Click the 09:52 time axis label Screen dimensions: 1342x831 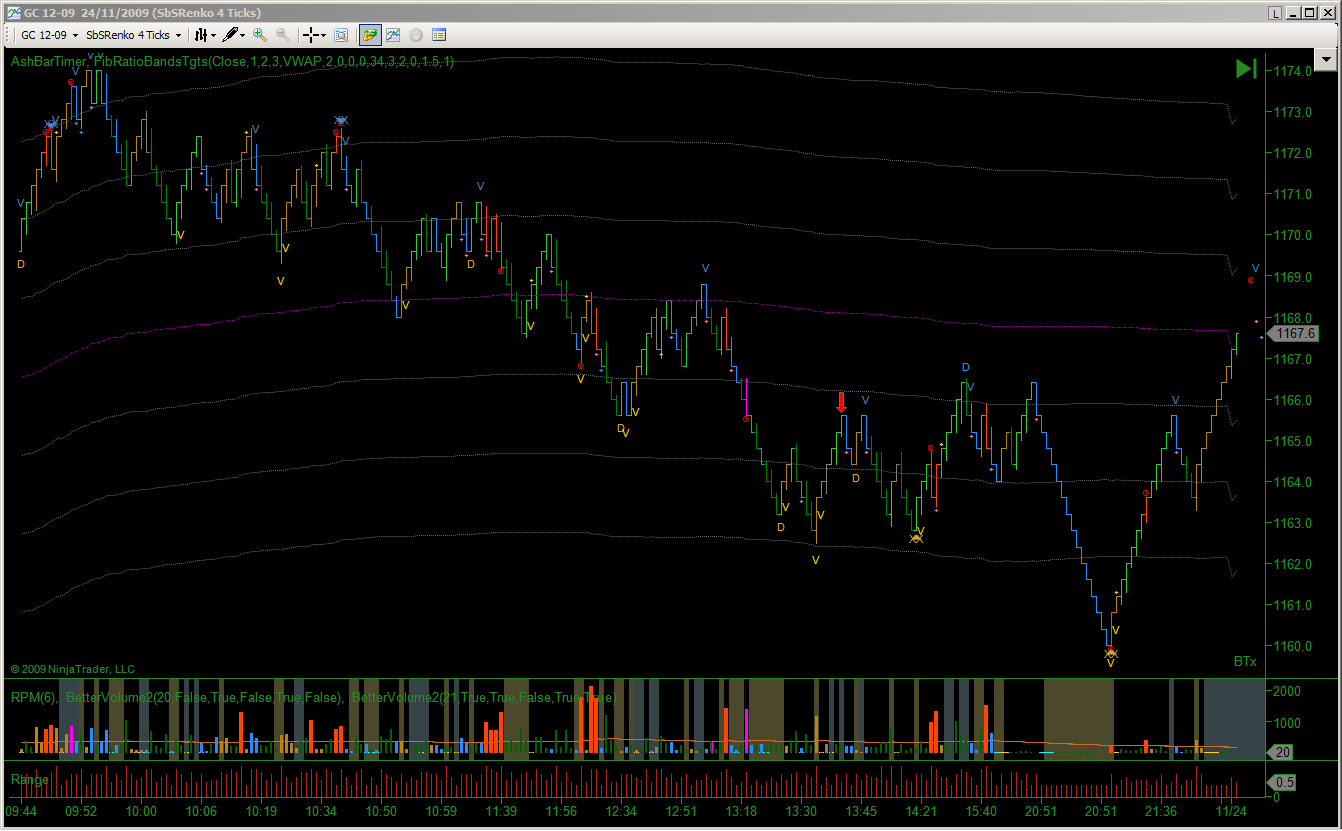[81, 811]
